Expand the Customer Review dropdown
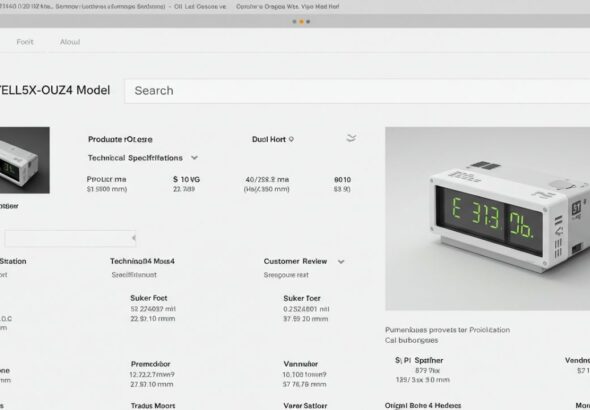The image size is (590, 410). (x=341, y=261)
